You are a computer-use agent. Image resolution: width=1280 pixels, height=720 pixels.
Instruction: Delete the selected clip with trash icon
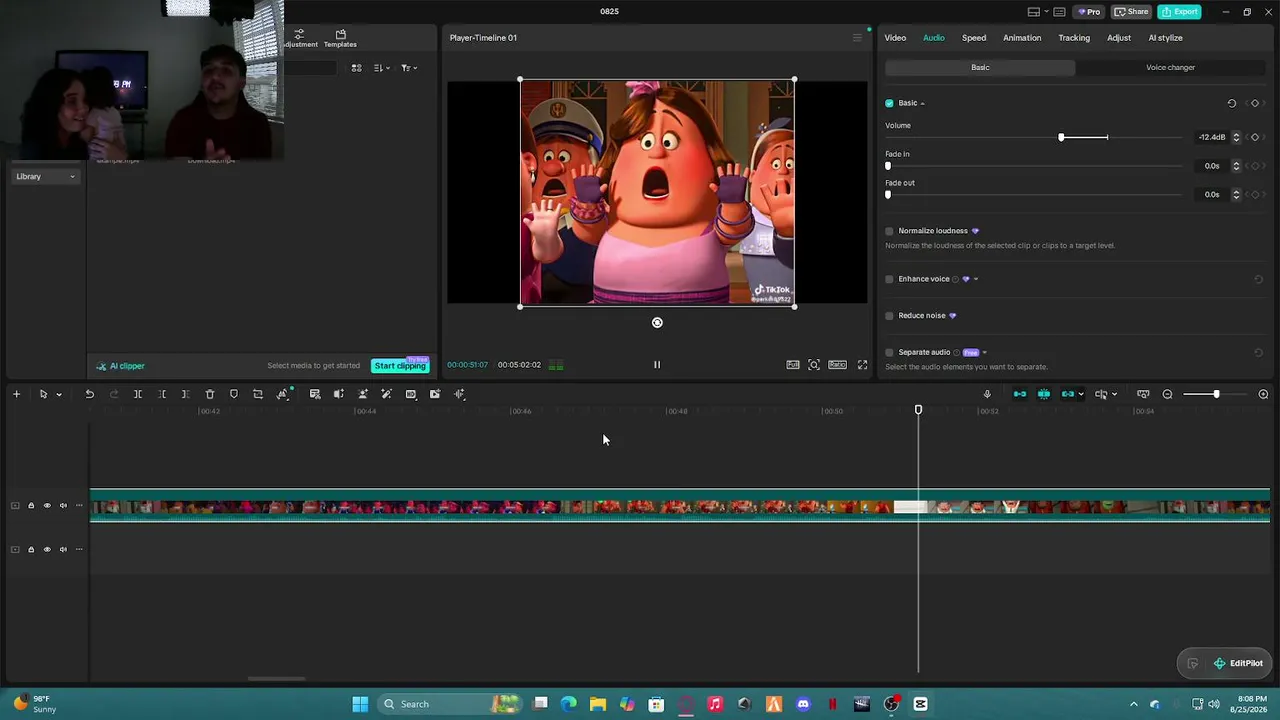[x=210, y=394]
